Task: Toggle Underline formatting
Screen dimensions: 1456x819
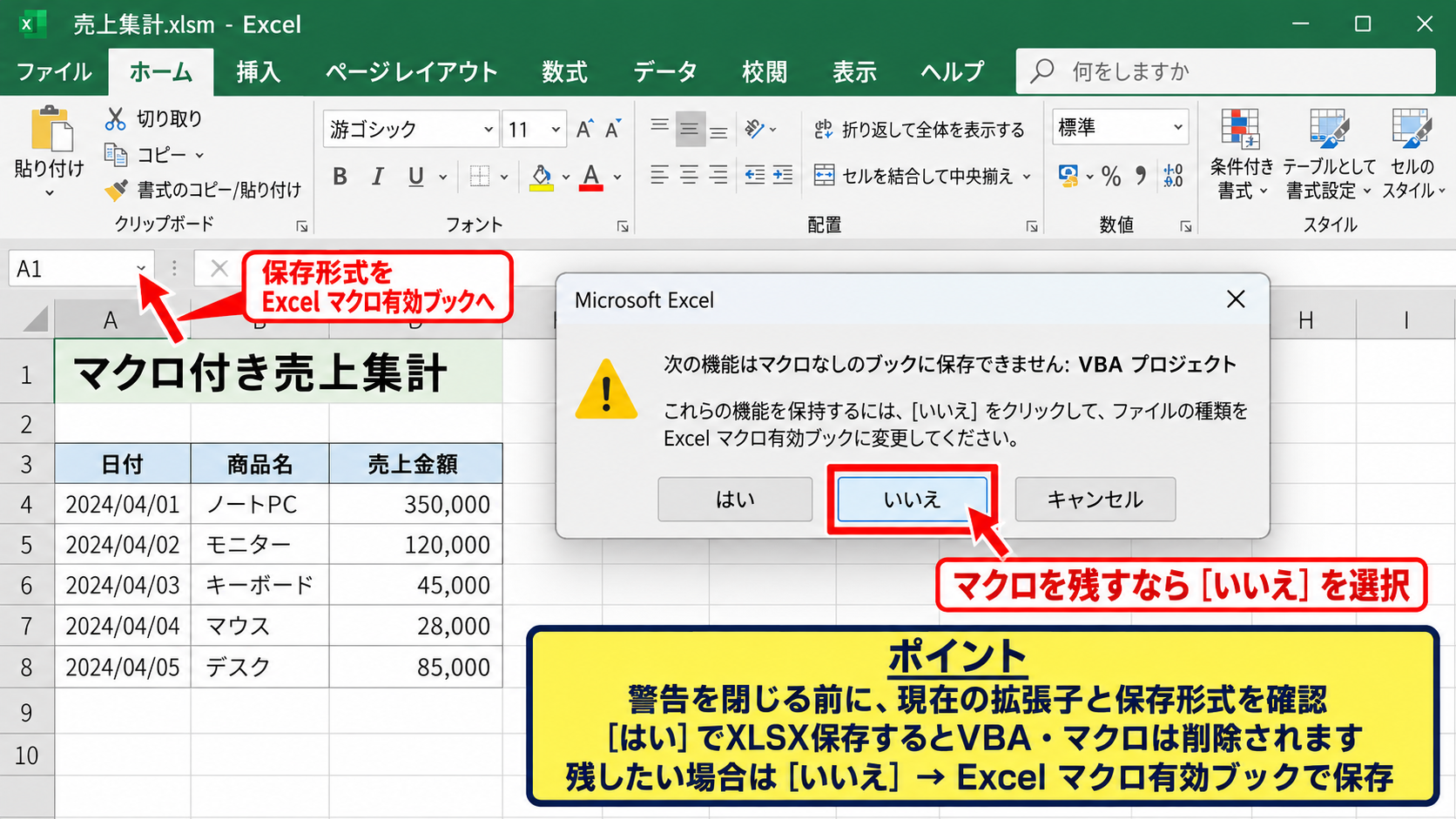Action: pyautogui.click(x=416, y=177)
